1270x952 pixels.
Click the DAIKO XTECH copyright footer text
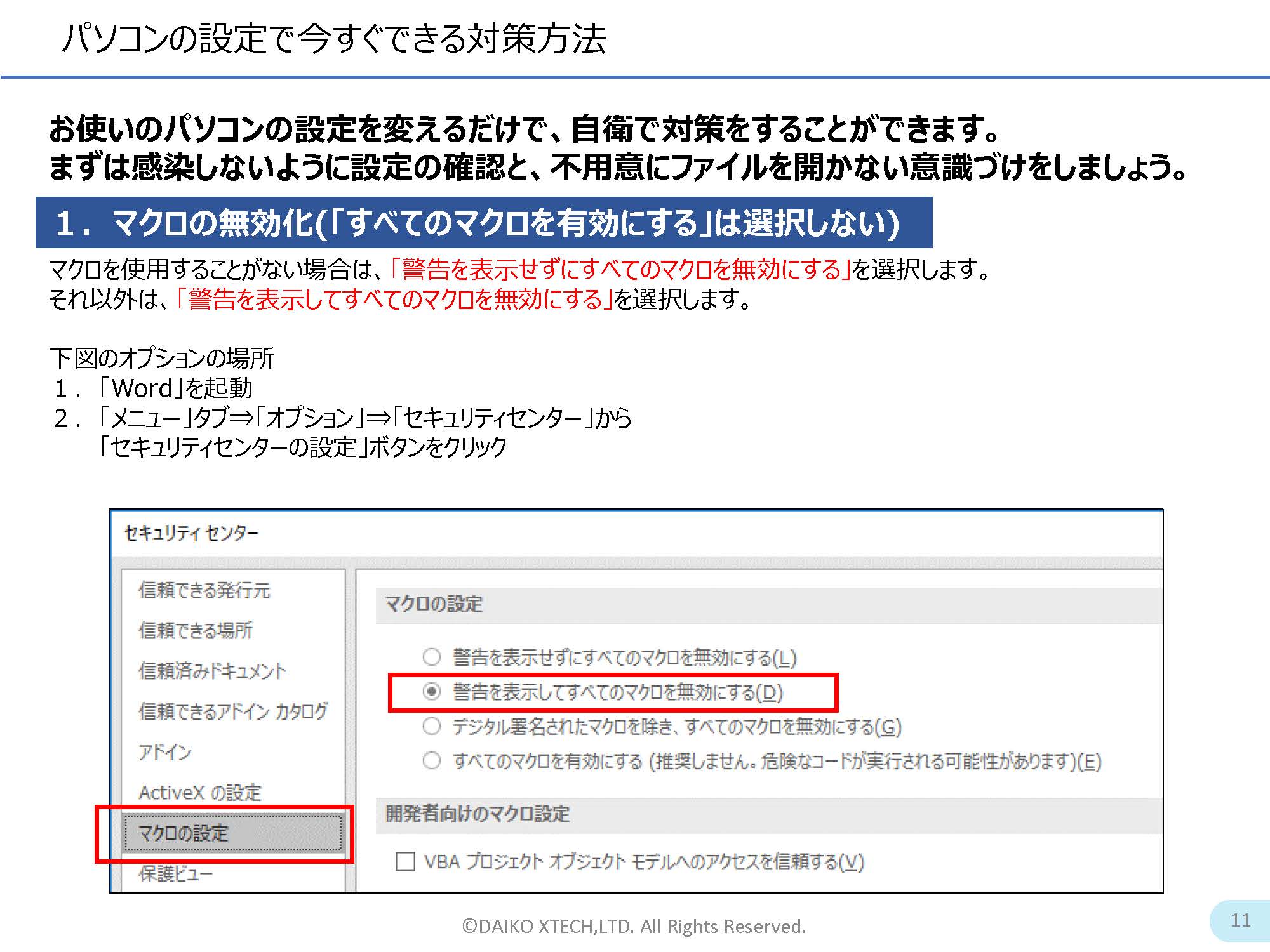pos(634,927)
